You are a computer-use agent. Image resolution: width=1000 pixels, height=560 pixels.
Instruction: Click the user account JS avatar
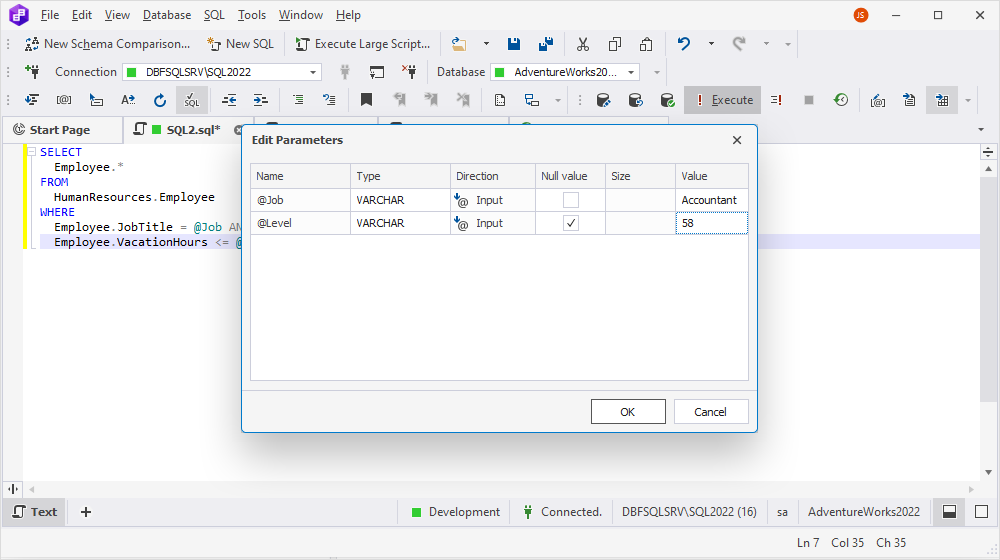pos(861,15)
